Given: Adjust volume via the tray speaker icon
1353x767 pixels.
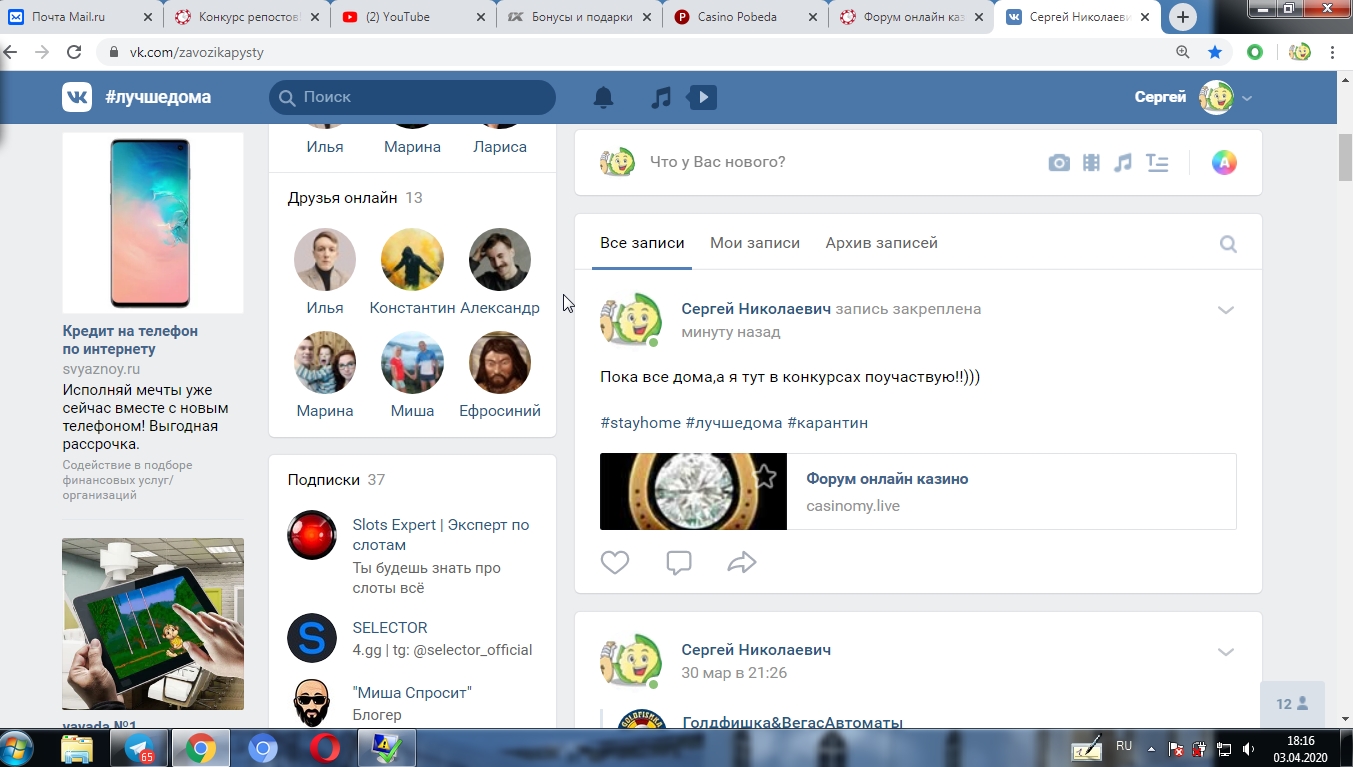Looking at the screenshot, I should coord(1248,749).
